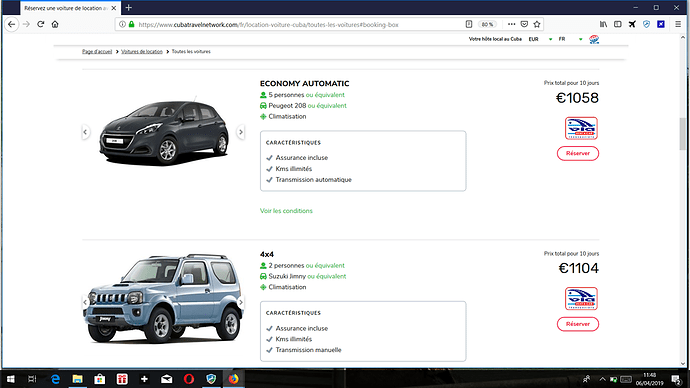Launch Opera browser from taskbar
This screenshot has height=388, width=690.
(x=189, y=379)
